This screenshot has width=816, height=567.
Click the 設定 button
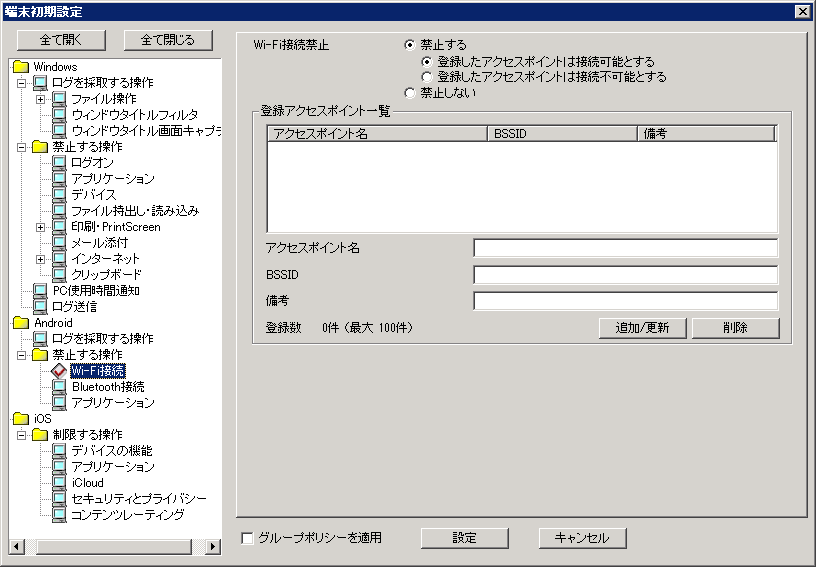pos(464,538)
